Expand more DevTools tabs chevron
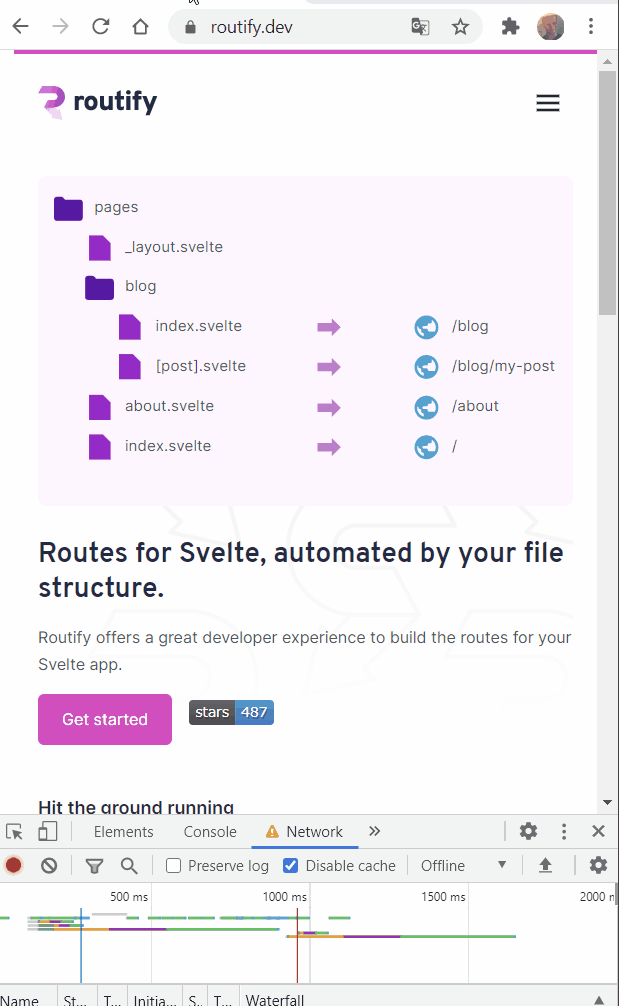 point(375,832)
